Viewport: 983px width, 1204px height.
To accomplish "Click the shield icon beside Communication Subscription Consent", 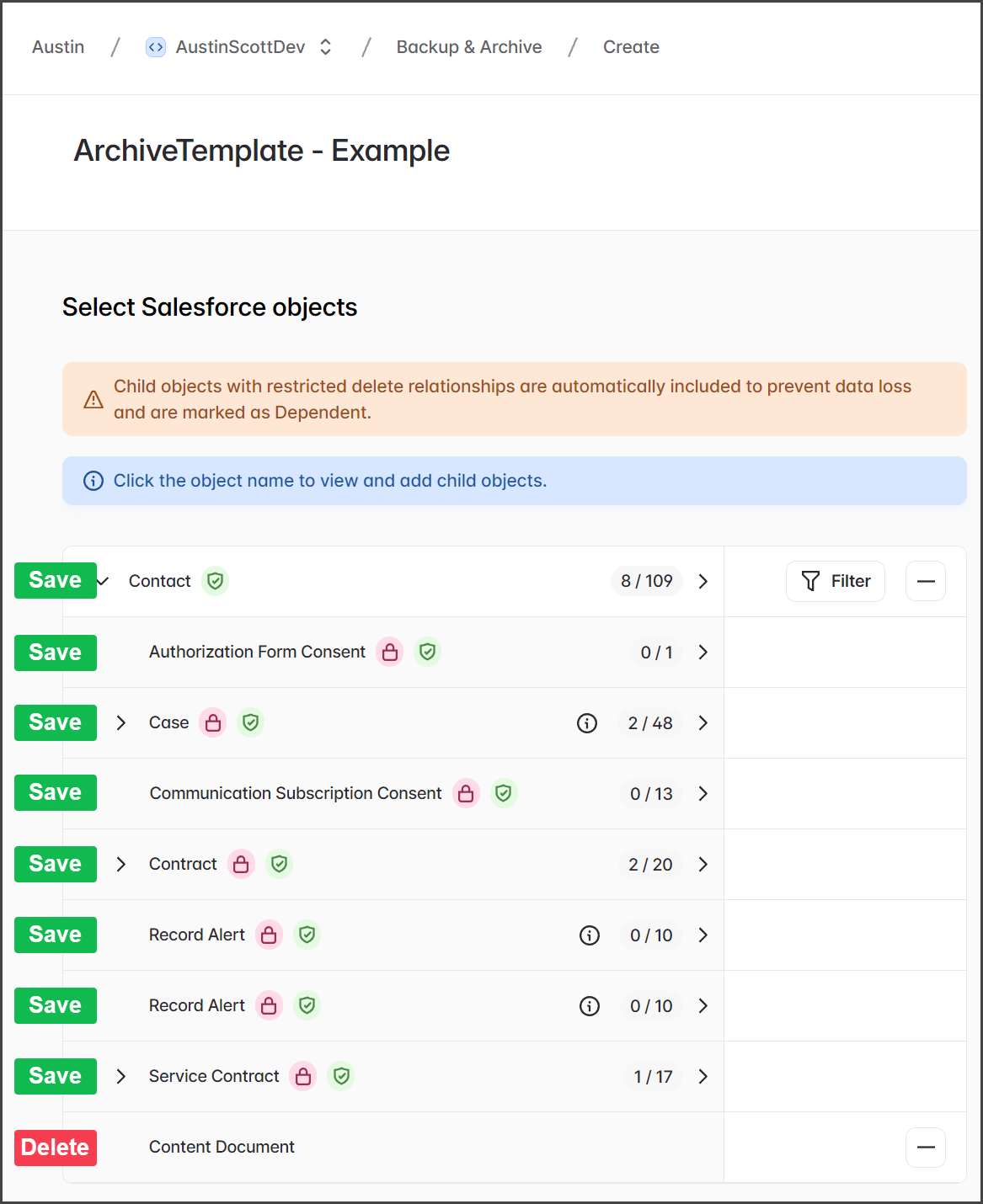I will (504, 793).
